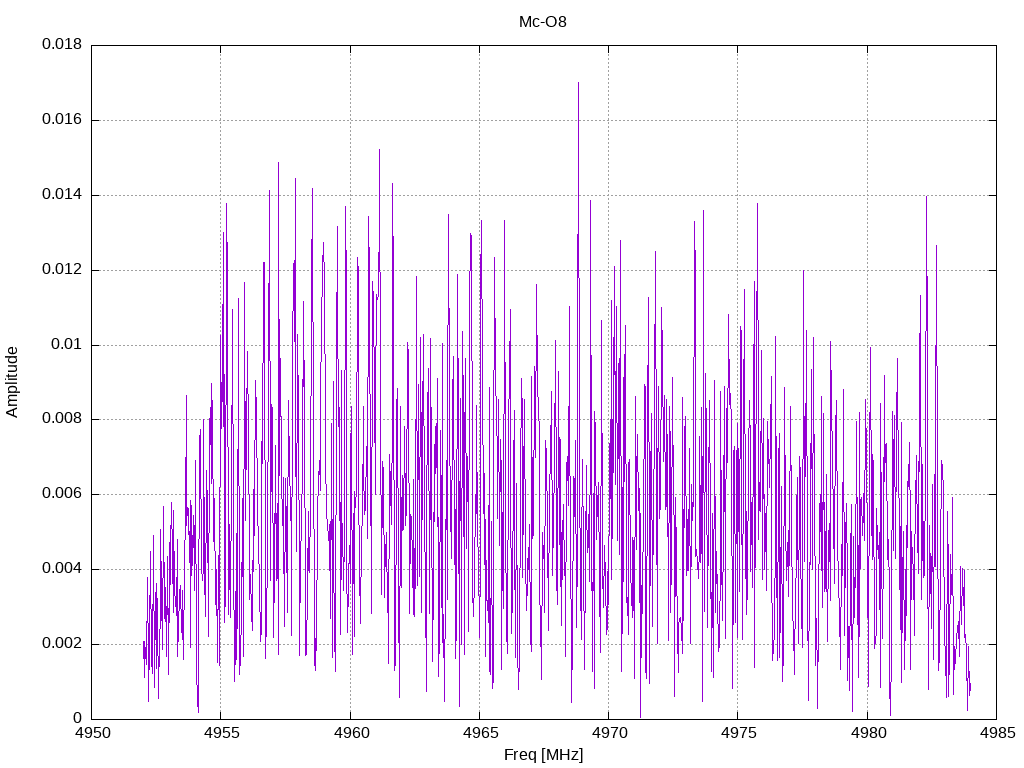The image size is (1024, 768).
Task: Click the 4965 x-axis tick label
Action: pyautogui.click(x=480, y=733)
